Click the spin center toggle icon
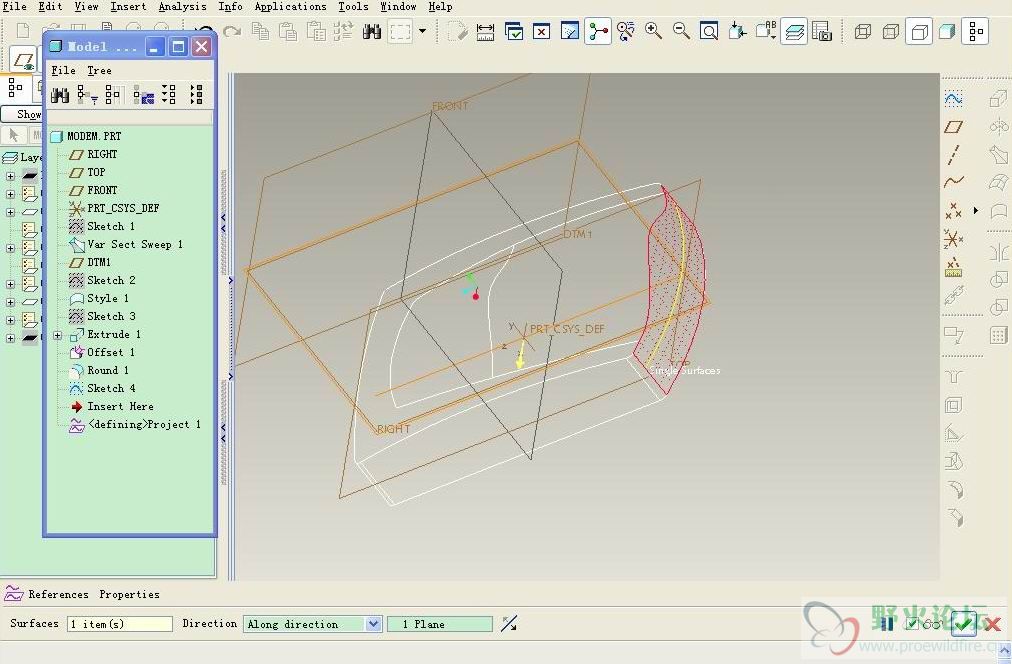The image size is (1012, 664). click(x=598, y=31)
